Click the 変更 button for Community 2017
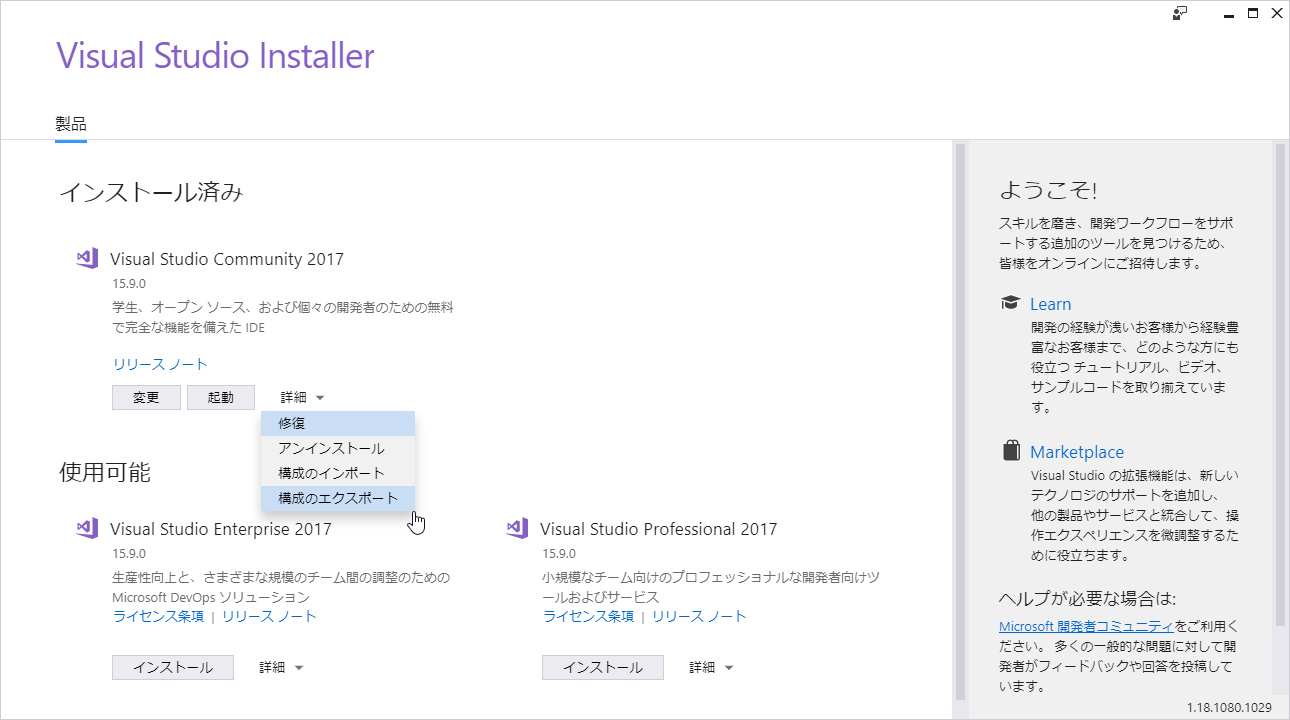The width and height of the screenshot is (1290, 720). coord(146,396)
